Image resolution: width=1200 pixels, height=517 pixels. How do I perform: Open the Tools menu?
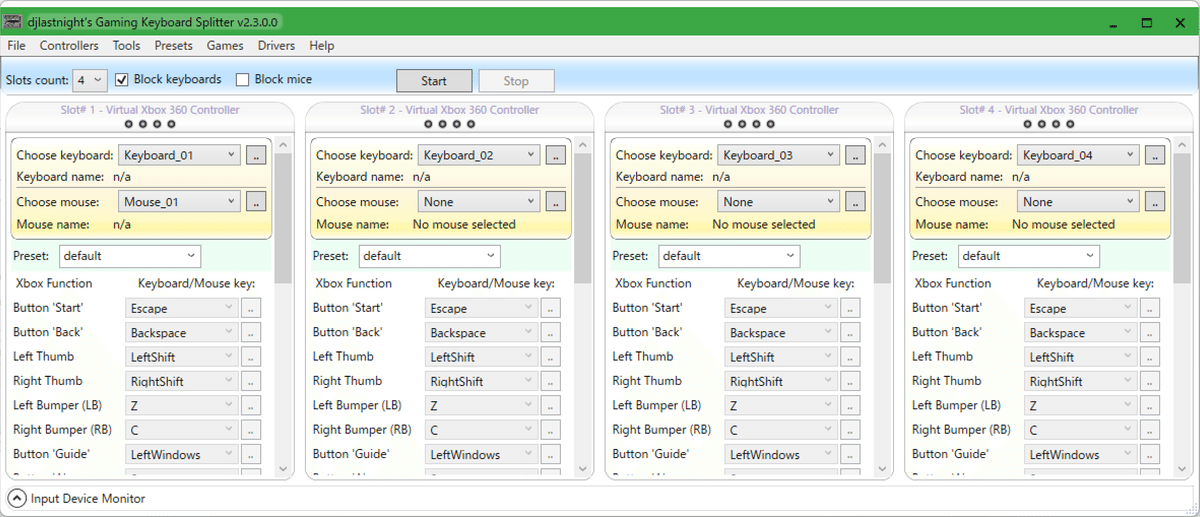pyautogui.click(x=126, y=46)
